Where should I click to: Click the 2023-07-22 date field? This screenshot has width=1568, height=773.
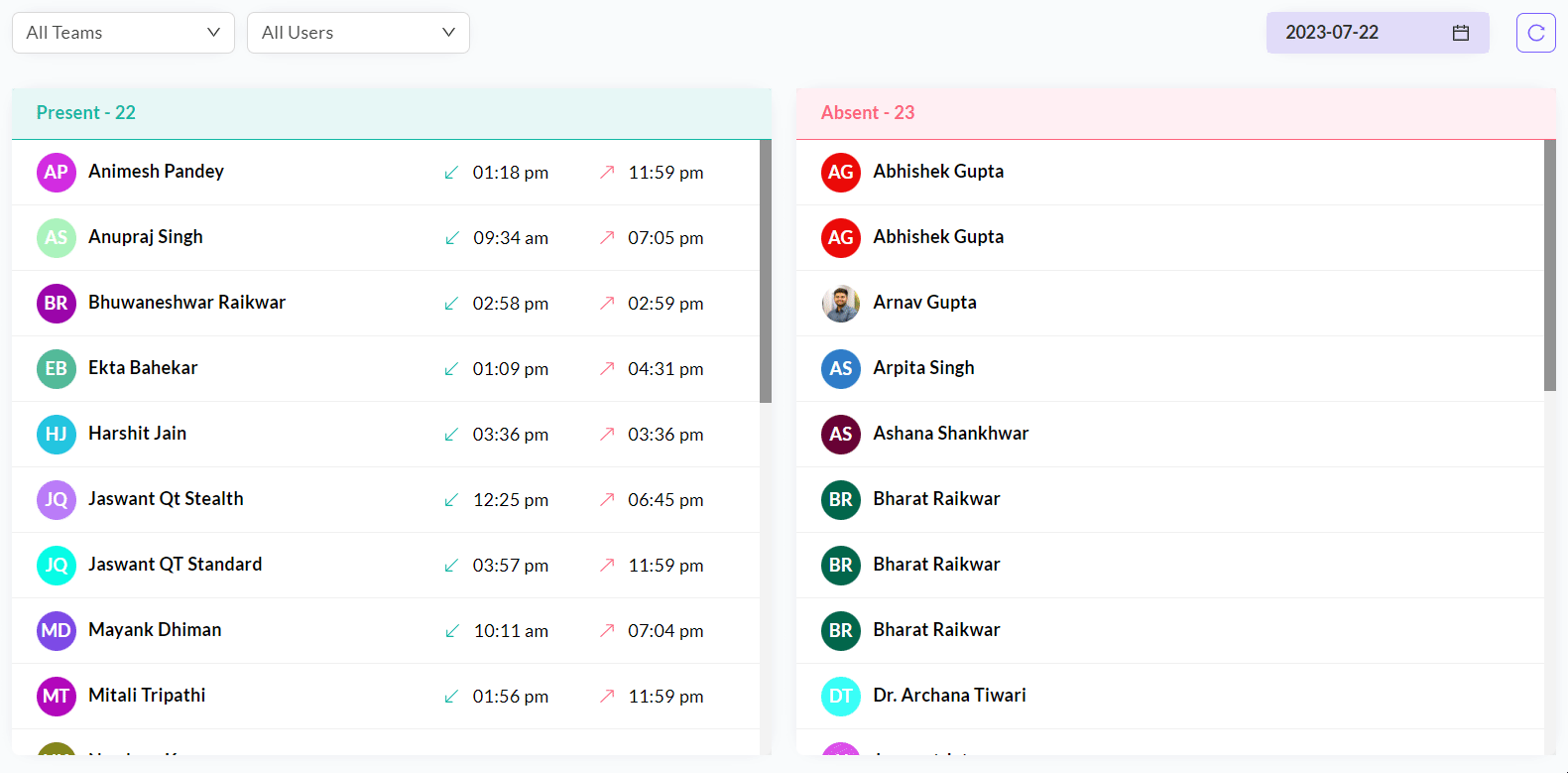pyautogui.click(x=1378, y=33)
